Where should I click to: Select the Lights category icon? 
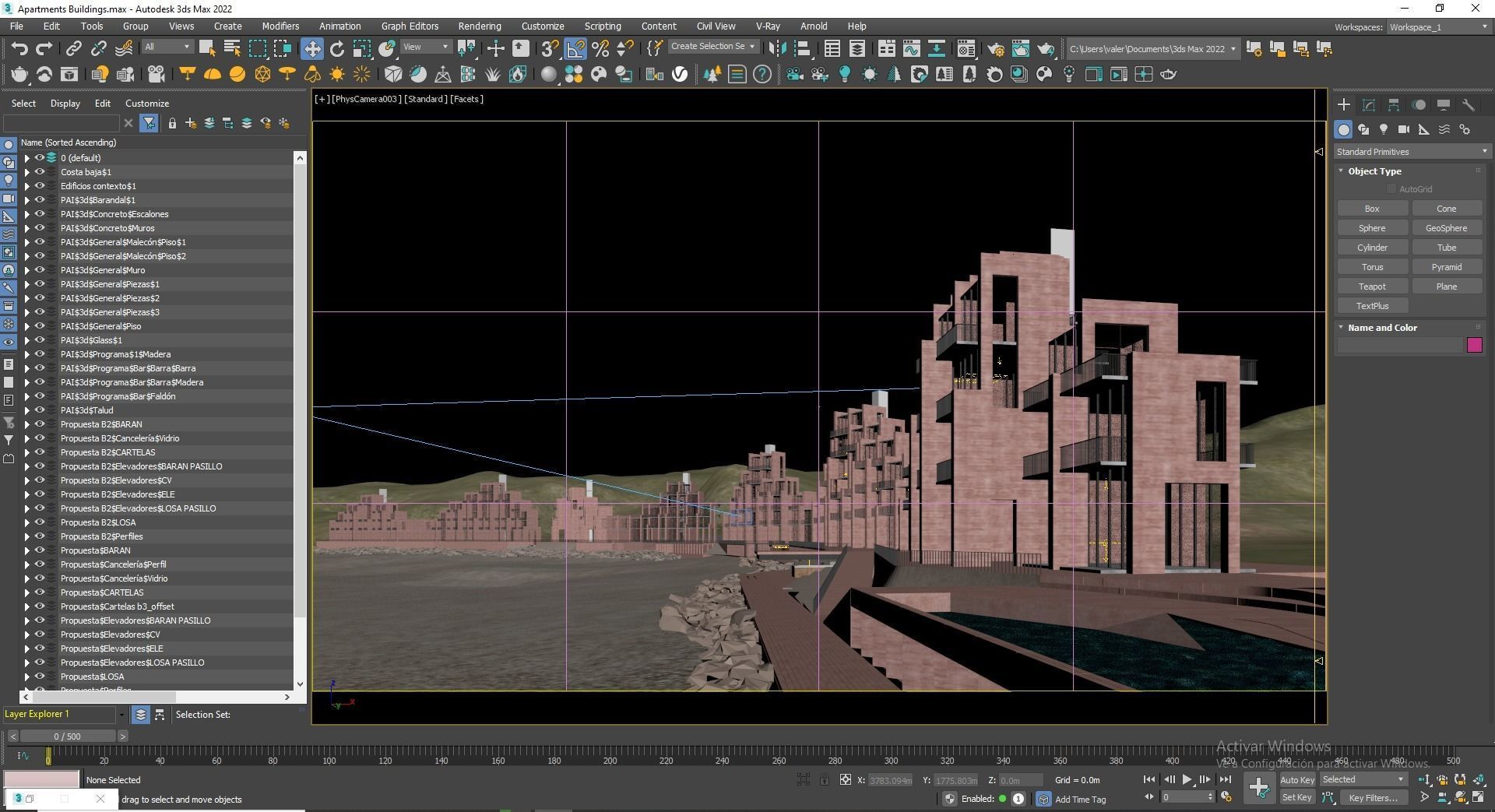pos(1384,129)
